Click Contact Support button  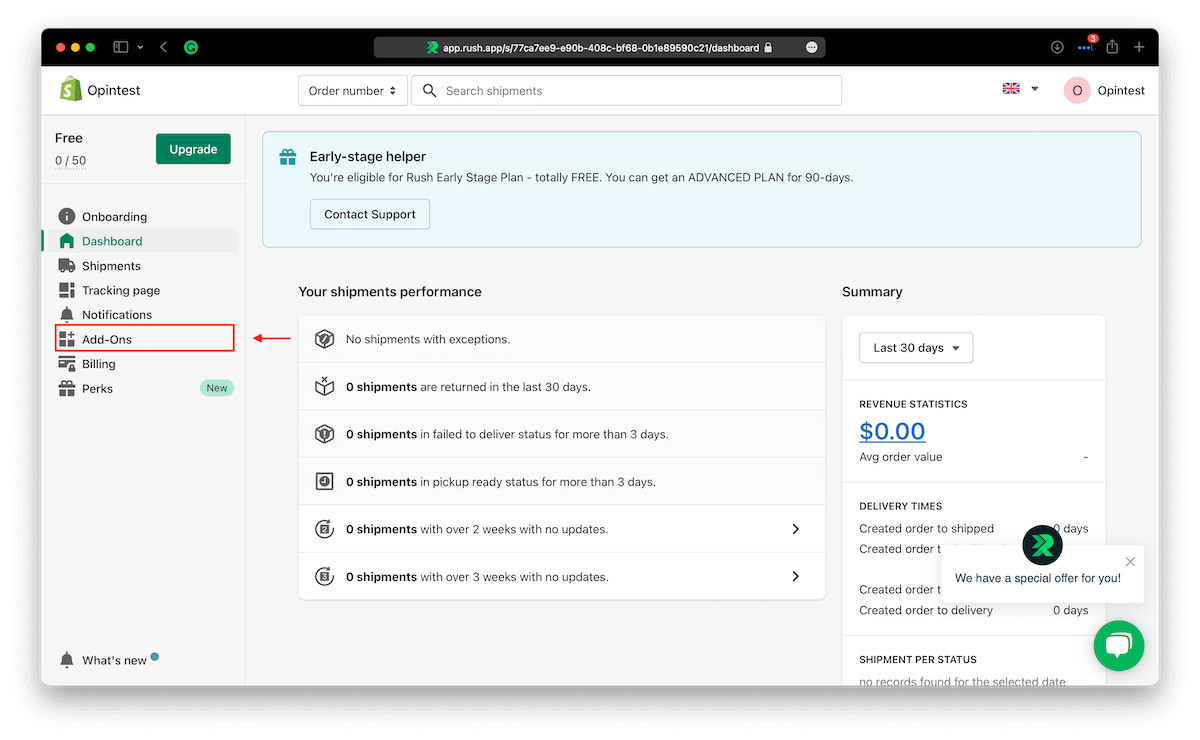pos(370,214)
